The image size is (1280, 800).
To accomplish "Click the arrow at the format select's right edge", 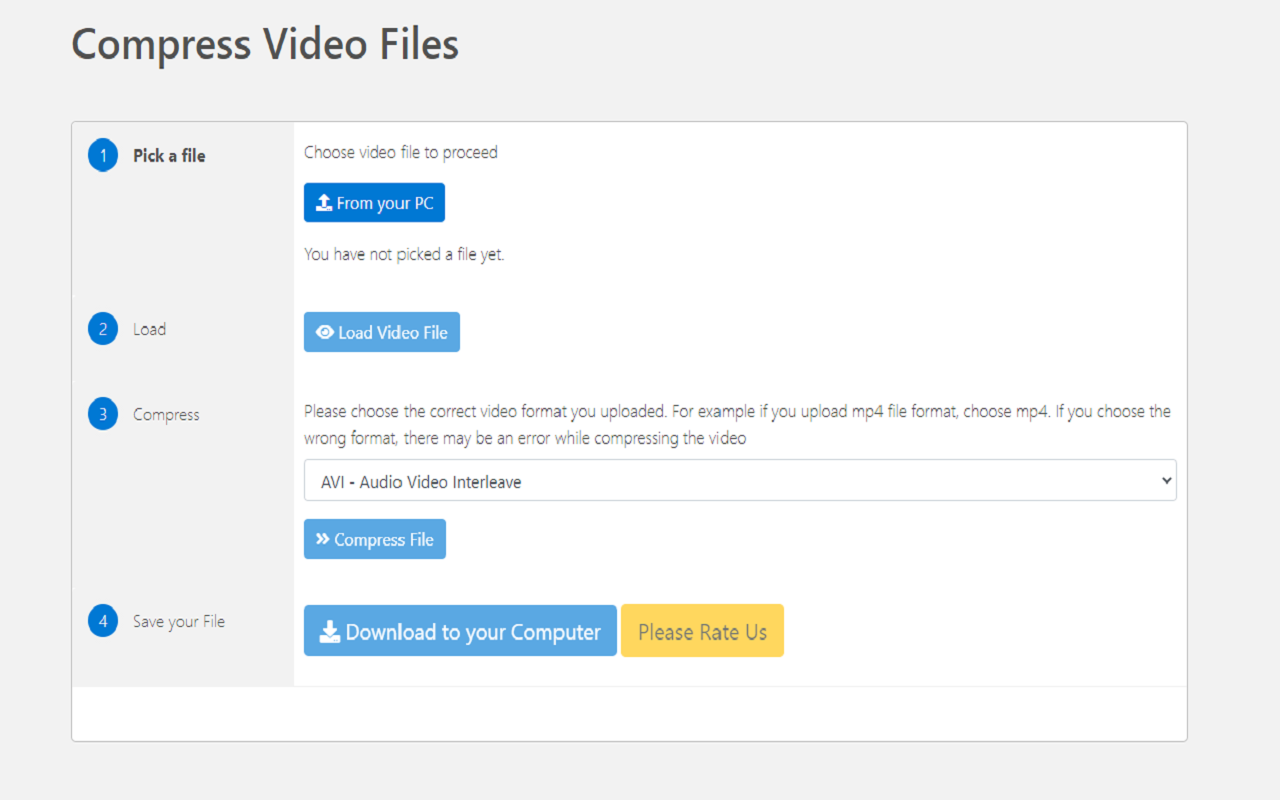I will pyautogui.click(x=1166, y=481).
